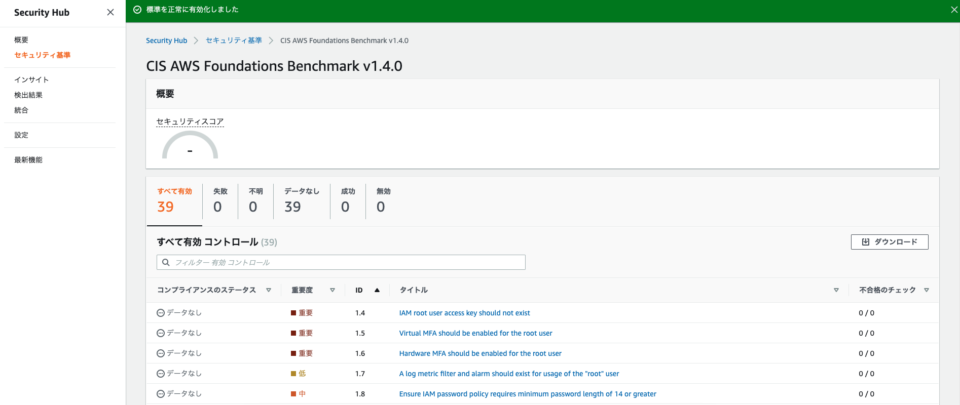Click the ID cell 1.7

[x=360, y=374]
